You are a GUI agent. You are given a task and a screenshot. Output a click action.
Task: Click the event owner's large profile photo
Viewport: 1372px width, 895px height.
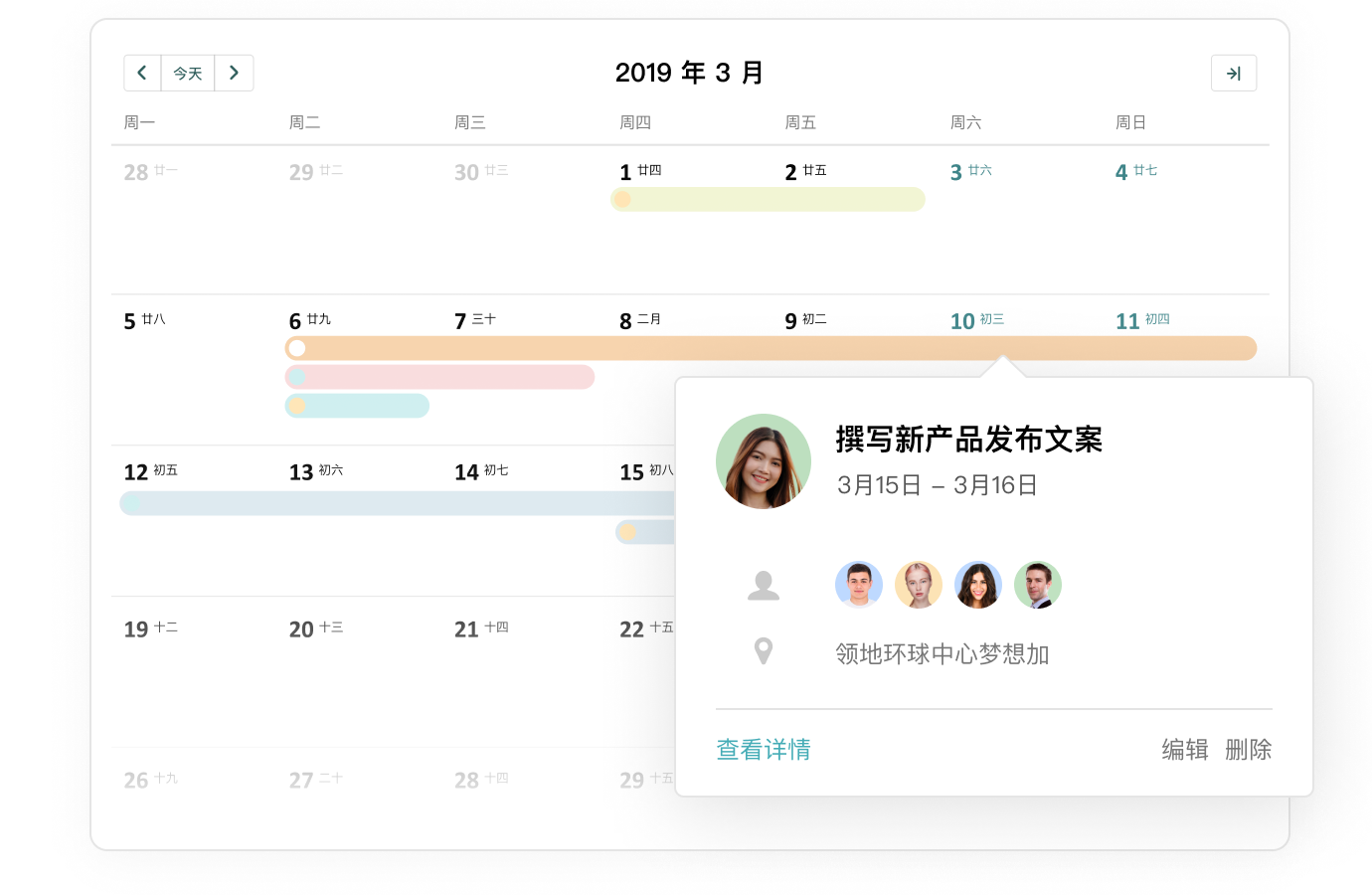click(x=764, y=461)
